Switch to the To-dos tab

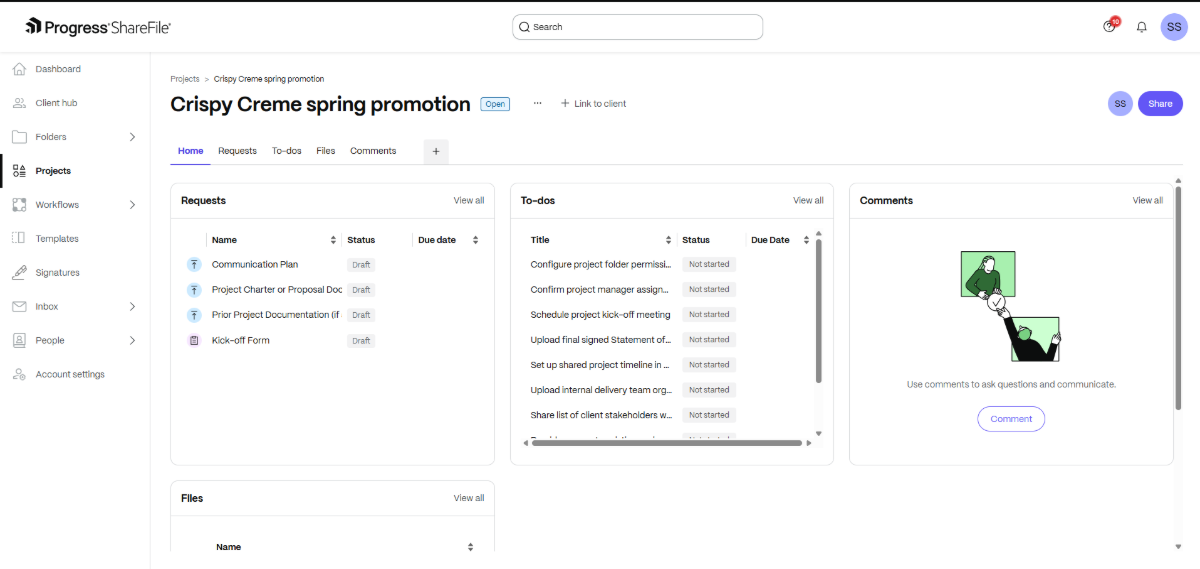[287, 151]
